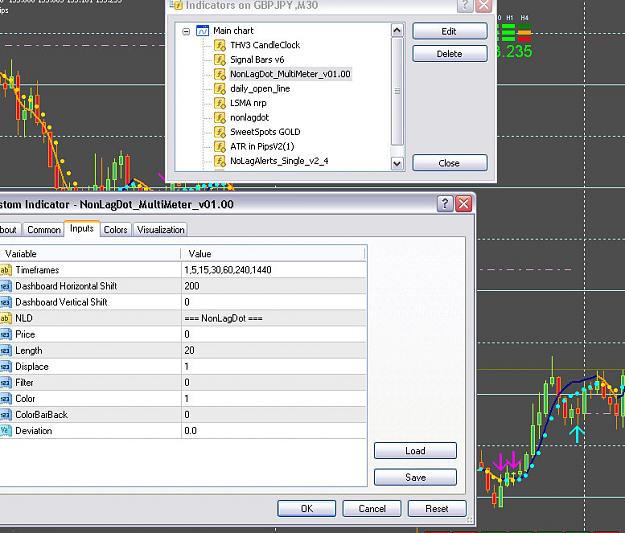Click the daily_open_line indicator icon

coord(220,89)
